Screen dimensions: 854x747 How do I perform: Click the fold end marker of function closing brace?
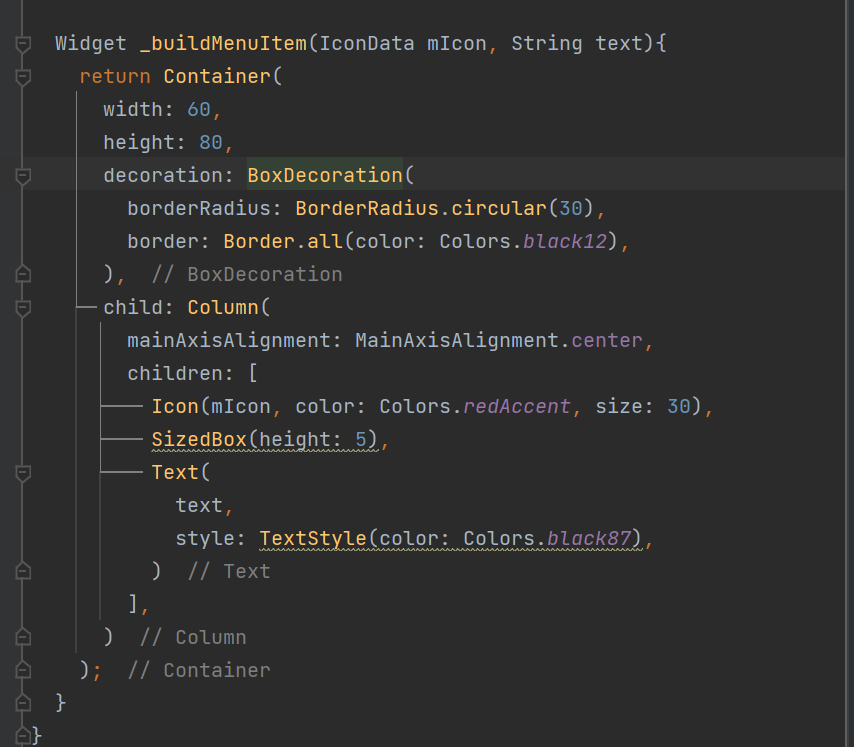(x=23, y=703)
